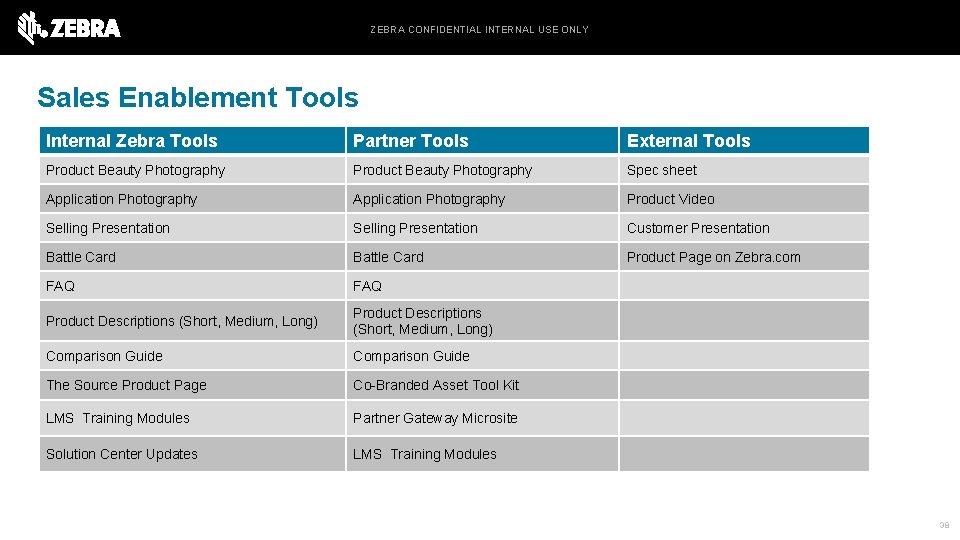
Task: Click 'Selling Presentation' under Internal Zebra Tools
Action: pyautogui.click(x=192, y=228)
